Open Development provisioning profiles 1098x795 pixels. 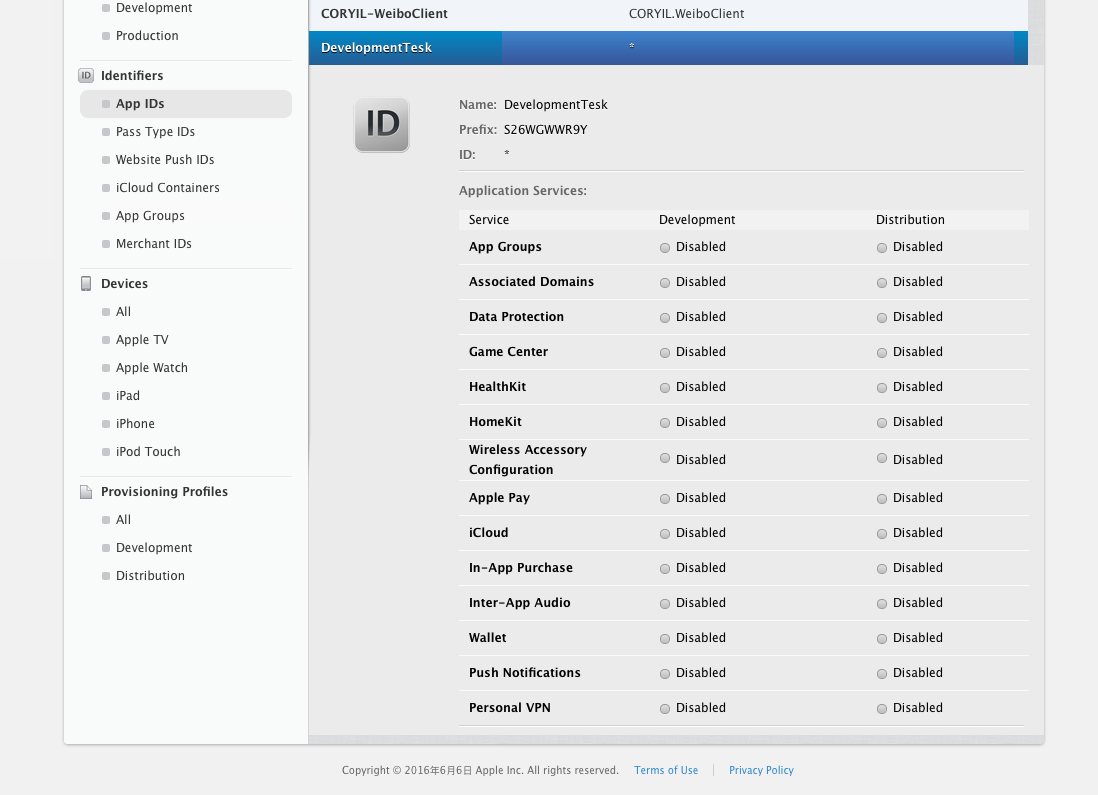click(153, 548)
